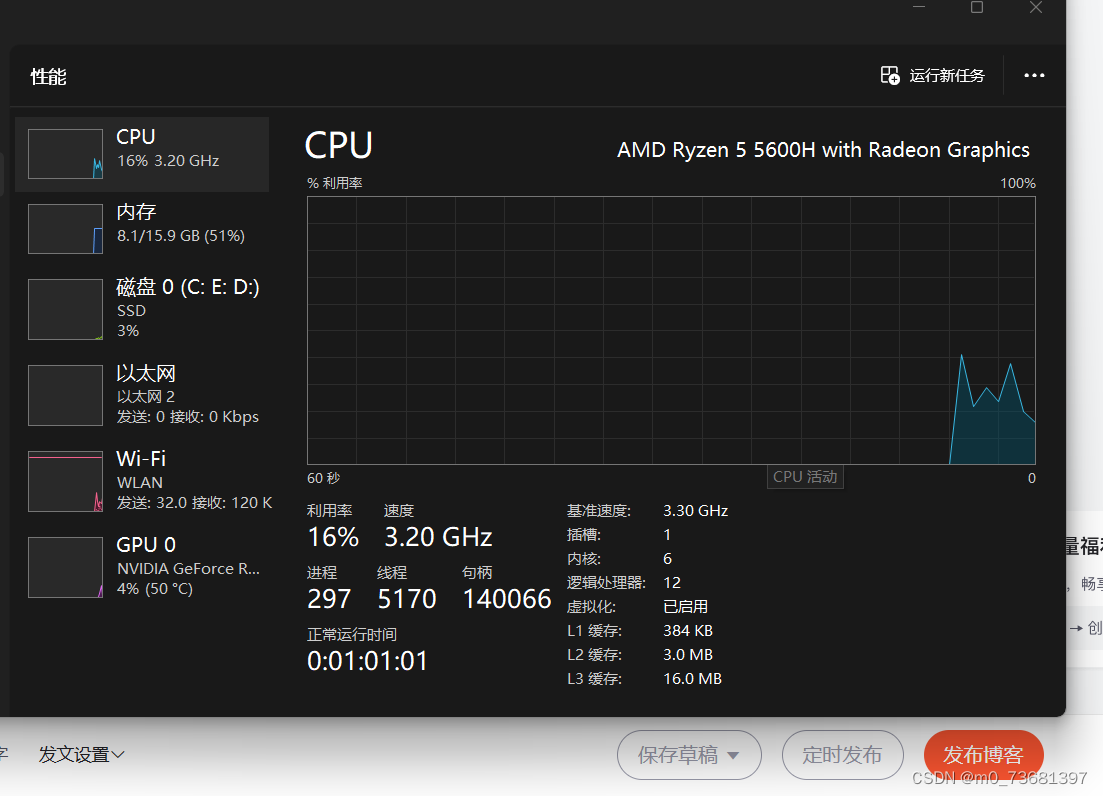Open the three-dots more options menu
1103x796 pixels.
(1034, 75)
